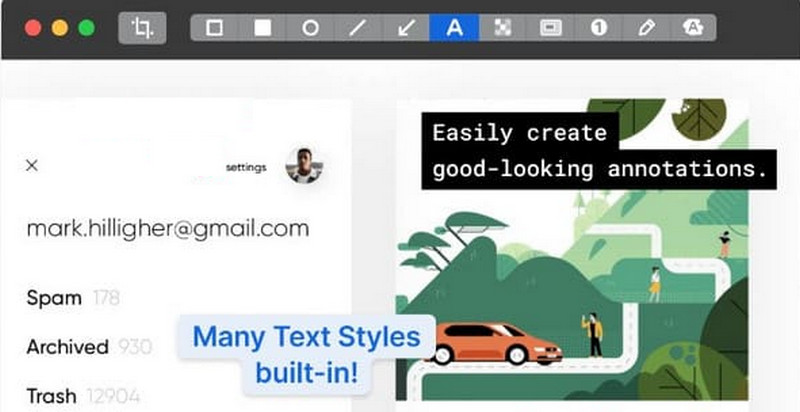Pick the straight line tool
800x412 pixels.
[x=358, y=28]
